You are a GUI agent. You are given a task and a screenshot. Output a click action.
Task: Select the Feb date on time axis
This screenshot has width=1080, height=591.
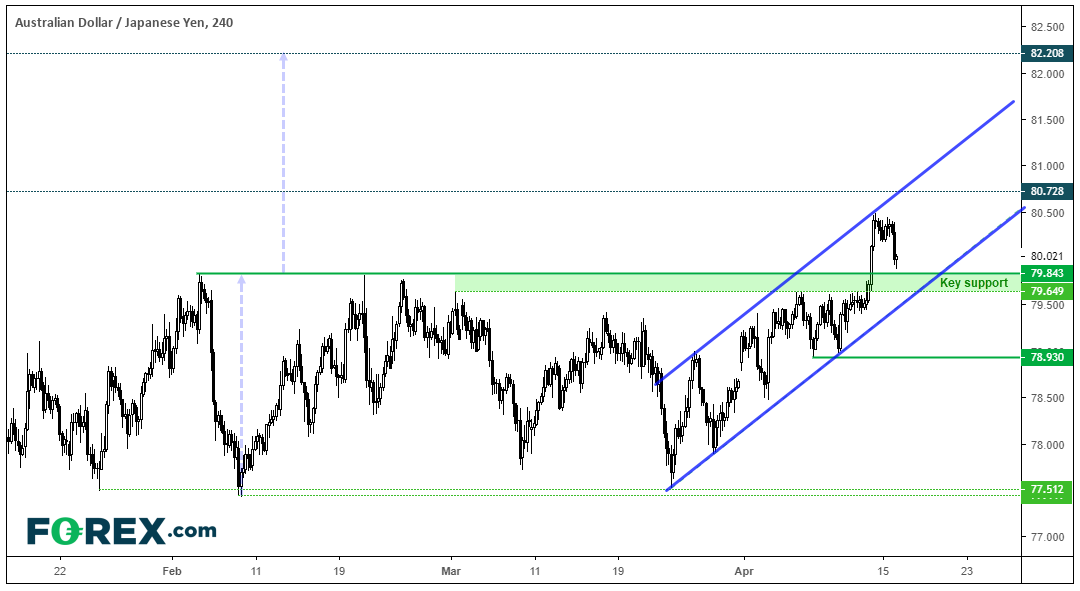click(x=172, y=572)
